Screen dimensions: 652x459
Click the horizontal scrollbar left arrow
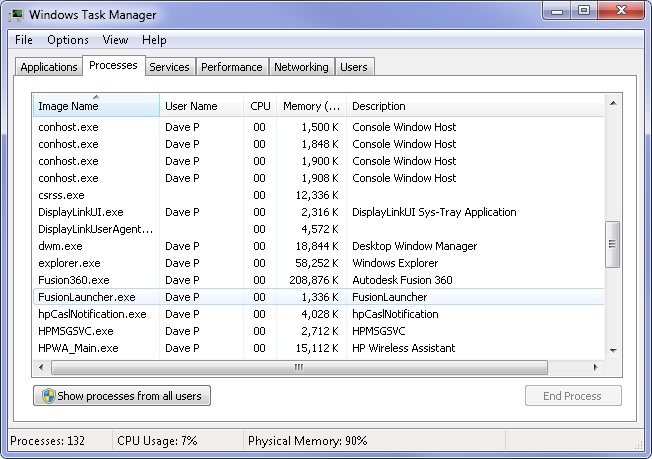point(42,367)
